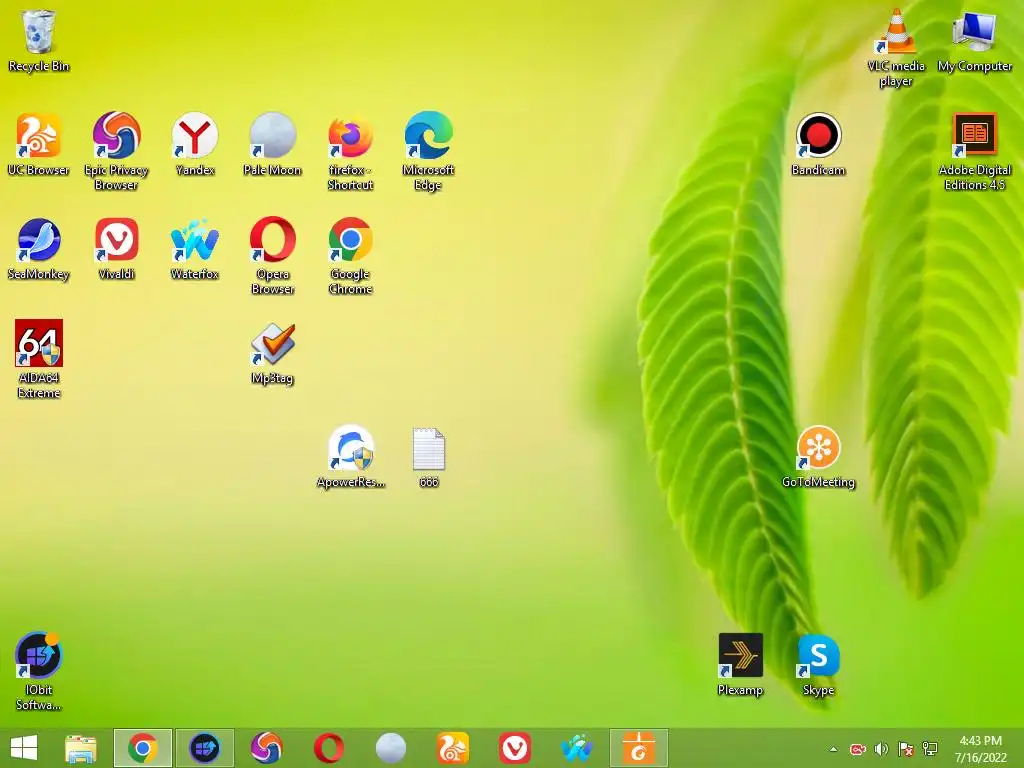Click the Opera Browser desktop icon
This screenshot has width=1024, height=768.
[273, 255]
